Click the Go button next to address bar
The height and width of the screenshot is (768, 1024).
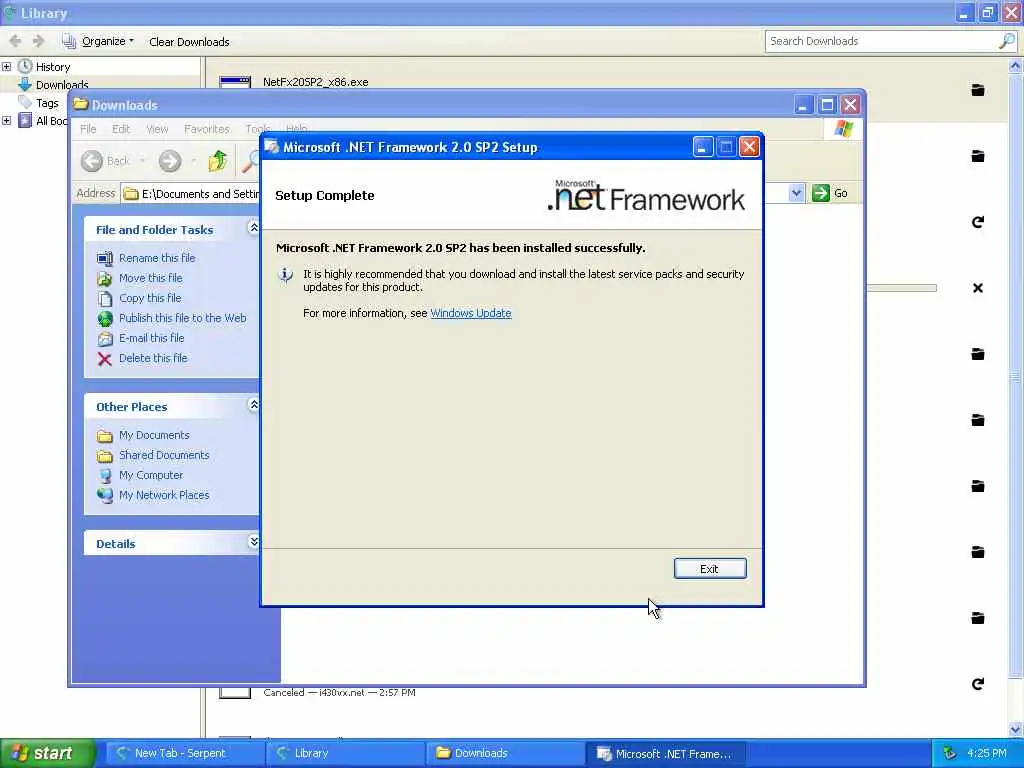(x=830, y=193)
